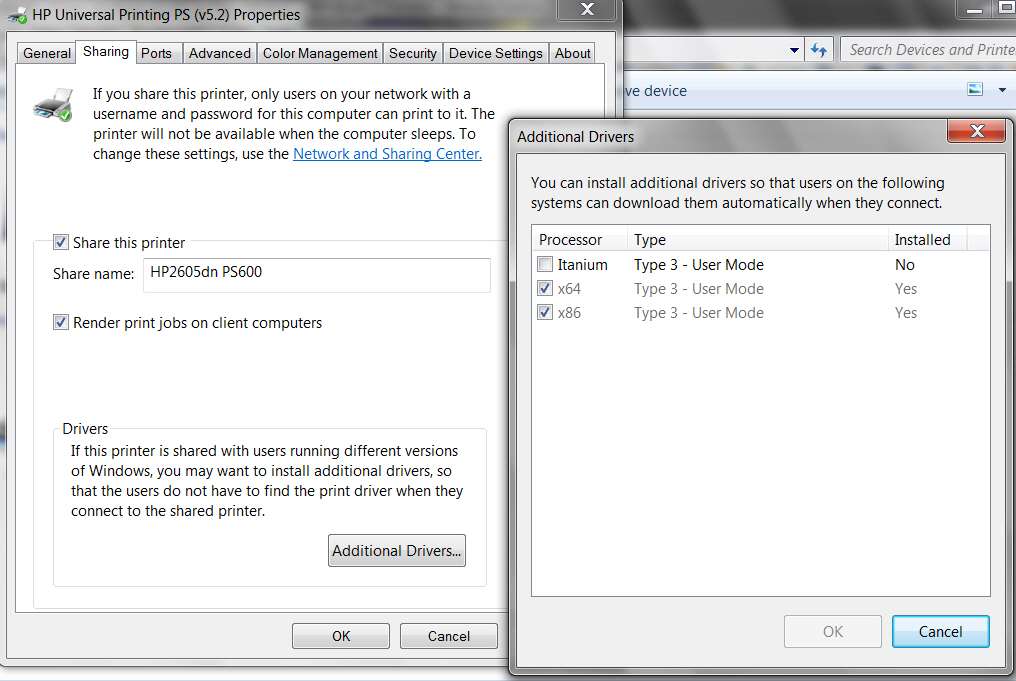The height and width of the screenshot is (681, 1016).
Task: Click into the Share name text field
Action: tap(317, 275)
